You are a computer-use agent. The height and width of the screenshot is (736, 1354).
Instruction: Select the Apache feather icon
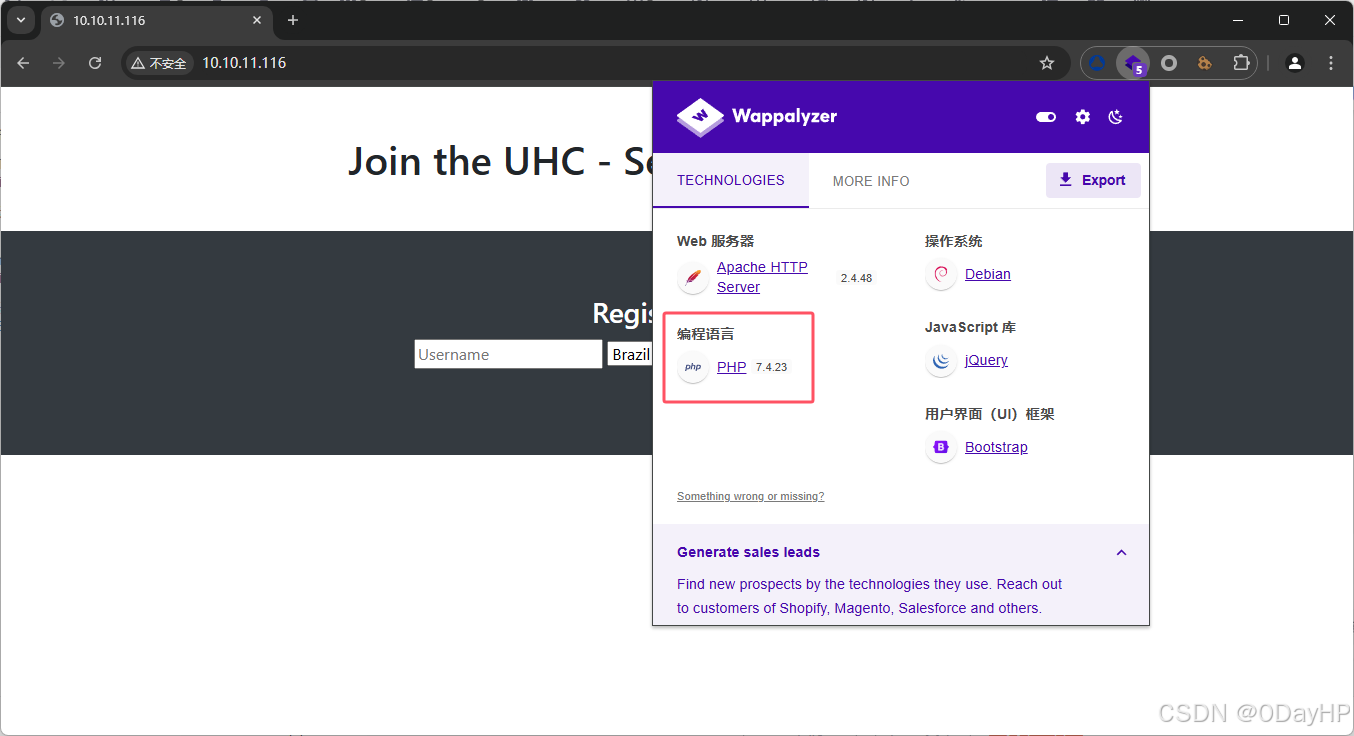693,277
